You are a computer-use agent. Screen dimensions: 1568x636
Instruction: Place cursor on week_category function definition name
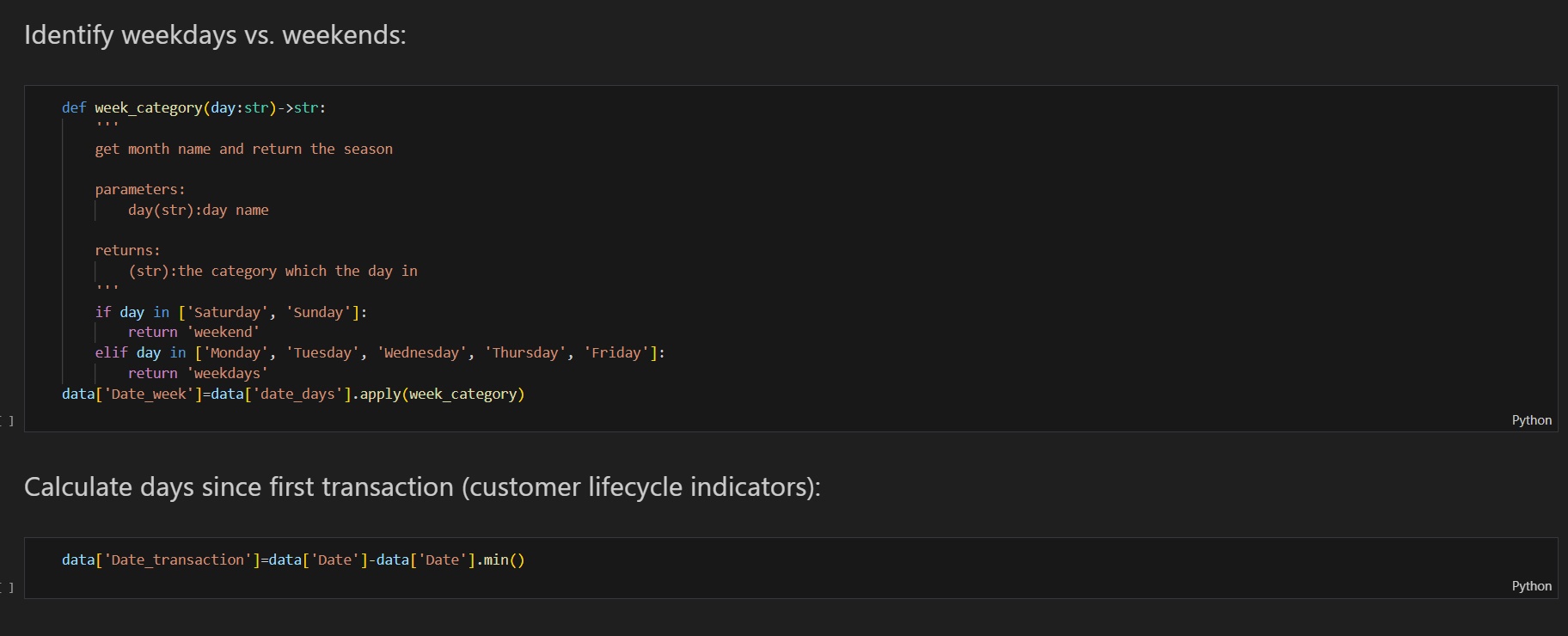click(x=148, y=108)
